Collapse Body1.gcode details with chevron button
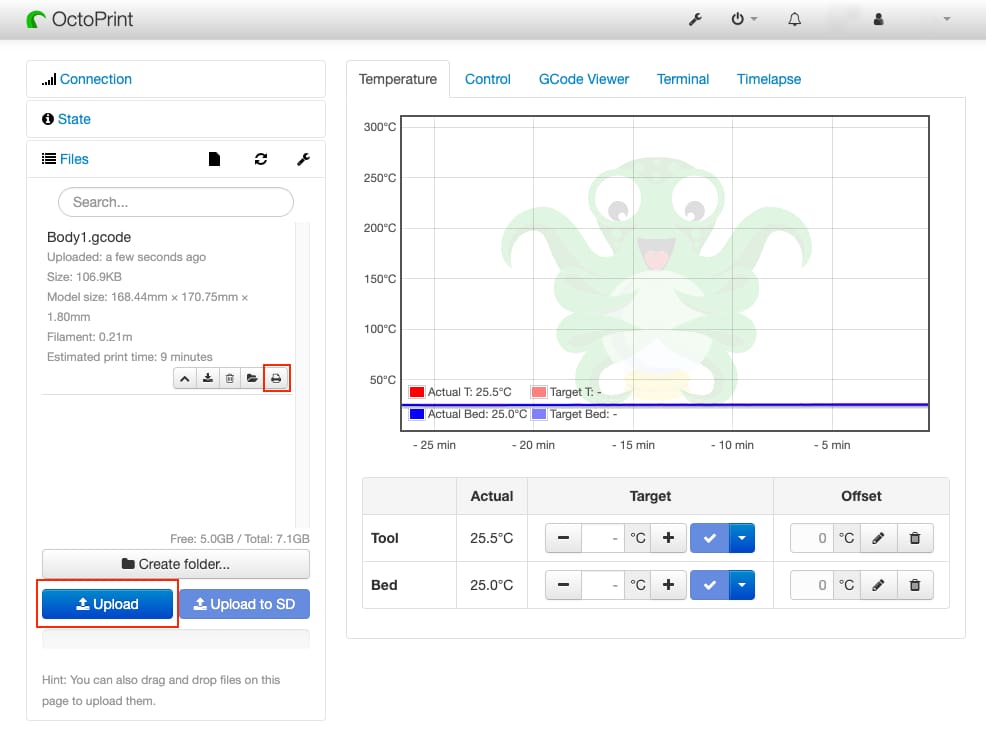Image resolution: width=986 pixels, height=730 pixels. (184, 378)
